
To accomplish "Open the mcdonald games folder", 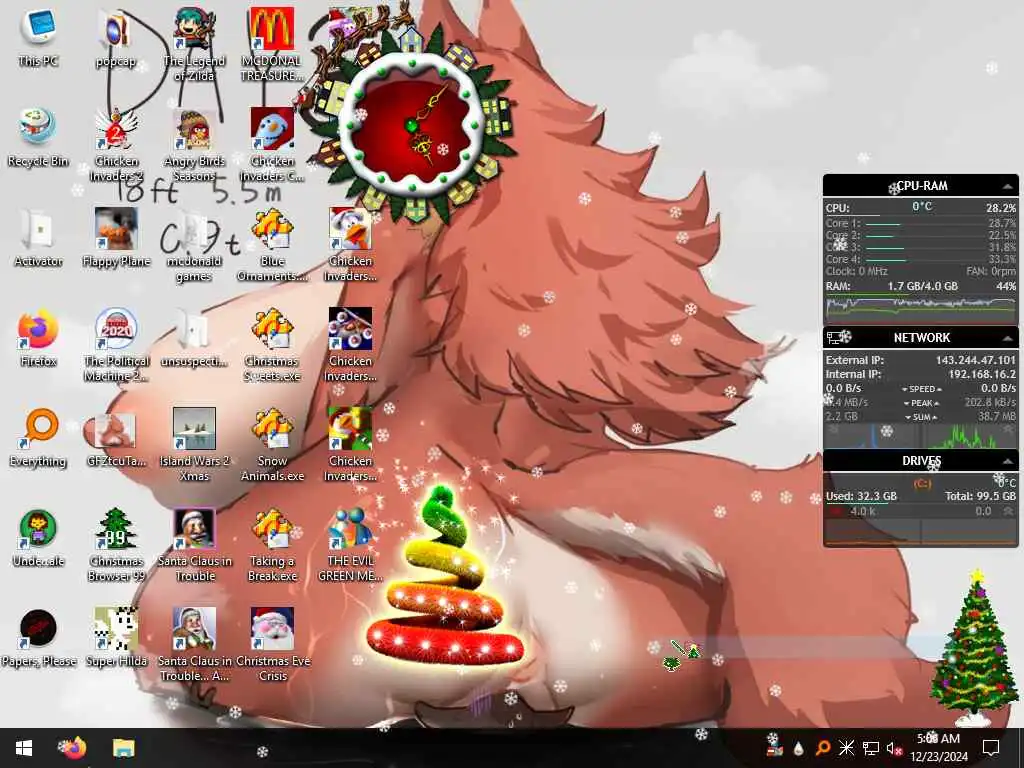I will pyautogui.click(x=194, y=245).
